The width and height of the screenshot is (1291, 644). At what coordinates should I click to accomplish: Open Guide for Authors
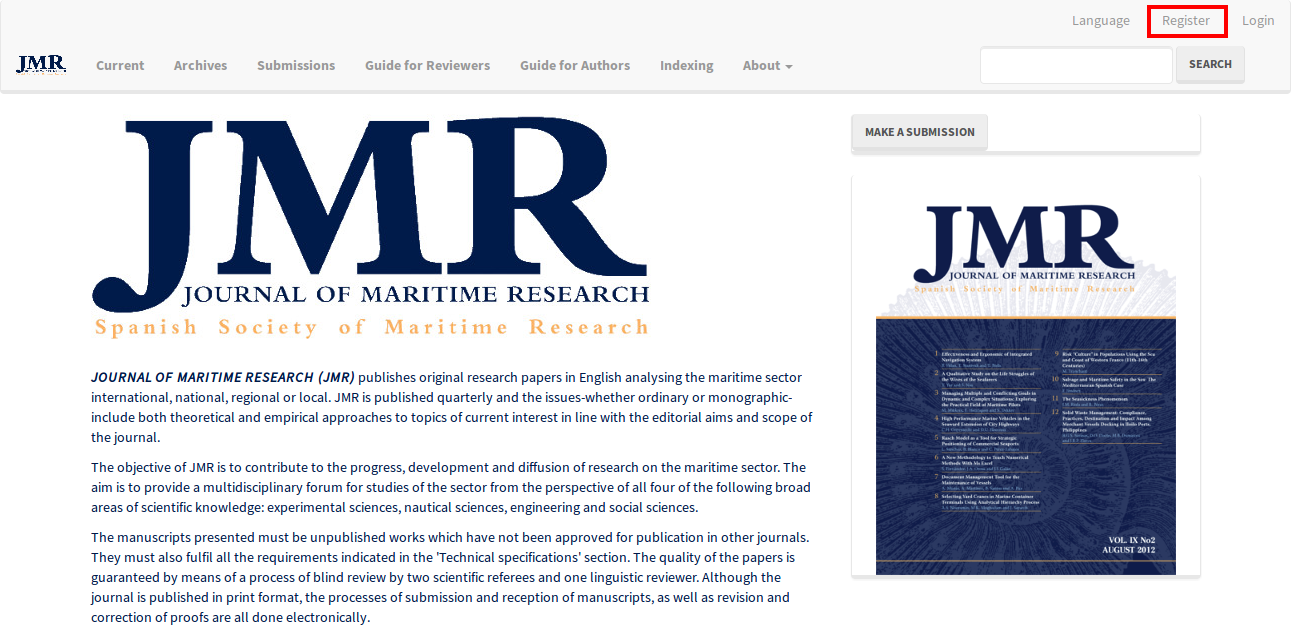click(x=575, y=65)
